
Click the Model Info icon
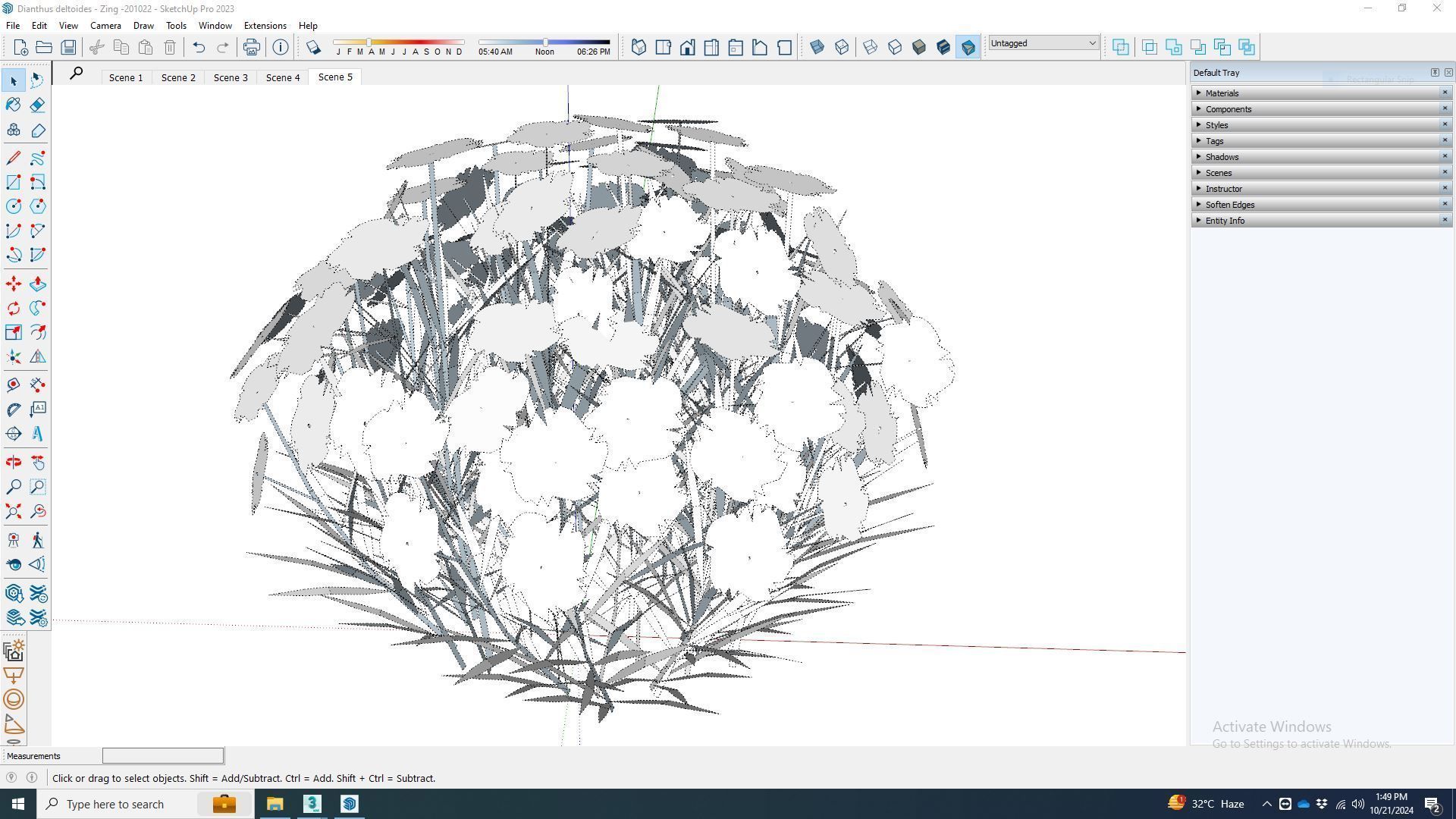tap(281, 47)
